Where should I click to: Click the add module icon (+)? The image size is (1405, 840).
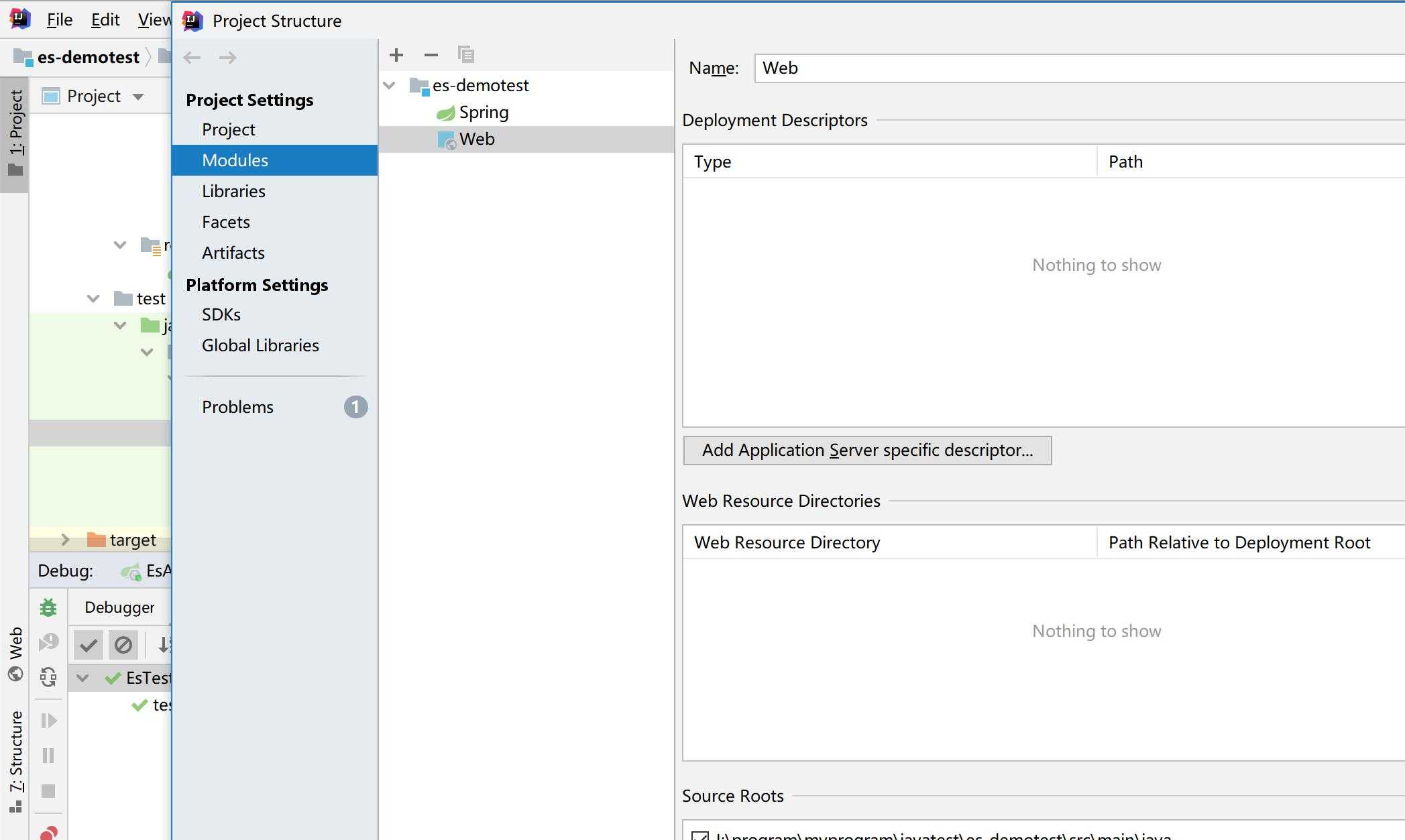click(396, 54)
